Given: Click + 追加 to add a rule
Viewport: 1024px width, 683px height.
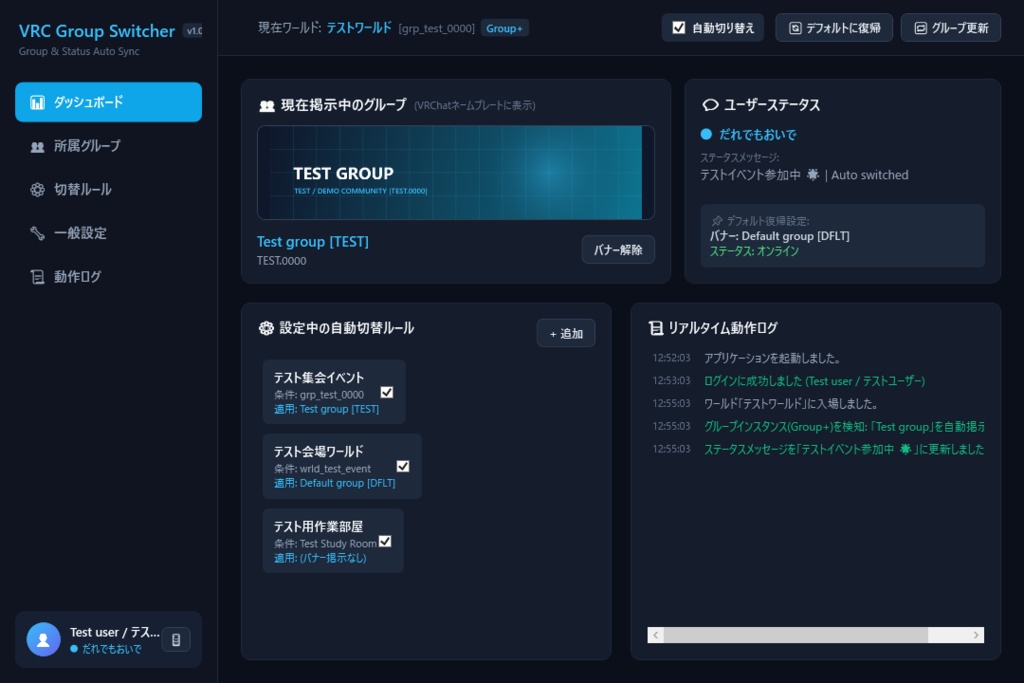Looking at the screenshot, I should (566, 333).
